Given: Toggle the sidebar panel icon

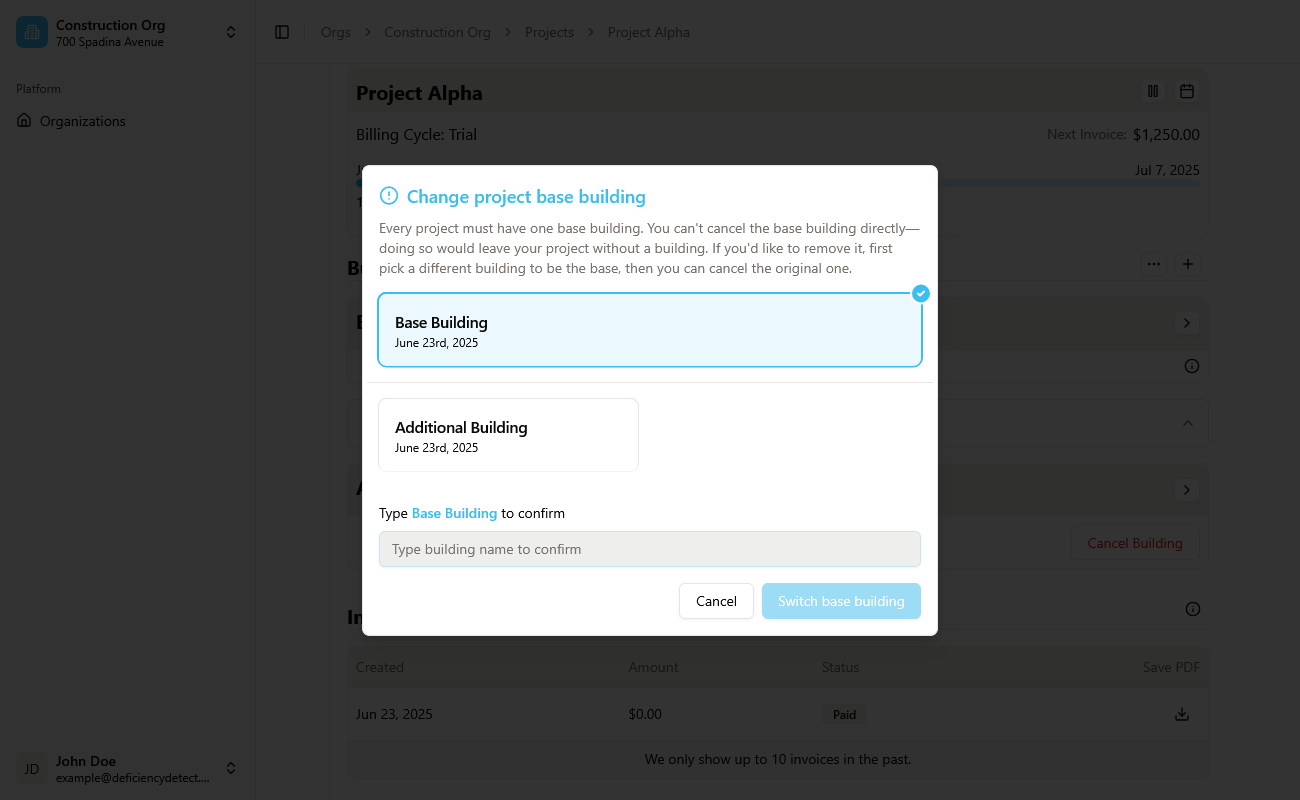Looking at the screenshot, I should [x=282, y=32].
